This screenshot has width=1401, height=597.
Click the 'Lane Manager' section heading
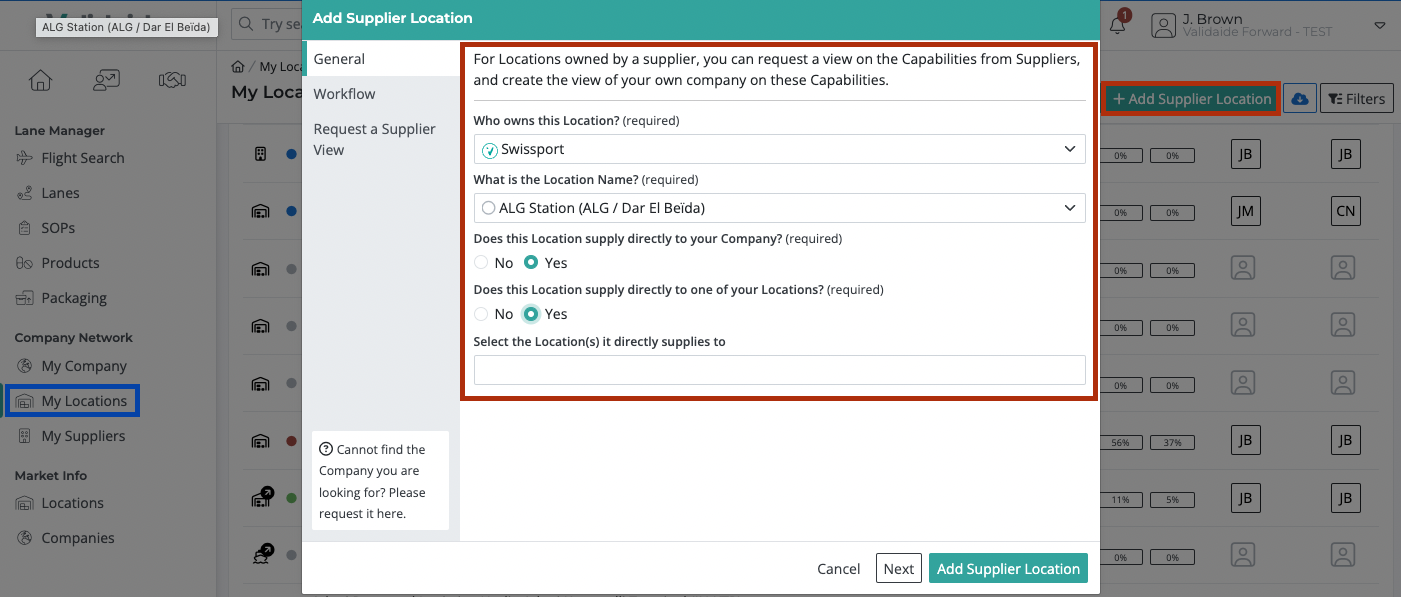click(x=59, y=131)
